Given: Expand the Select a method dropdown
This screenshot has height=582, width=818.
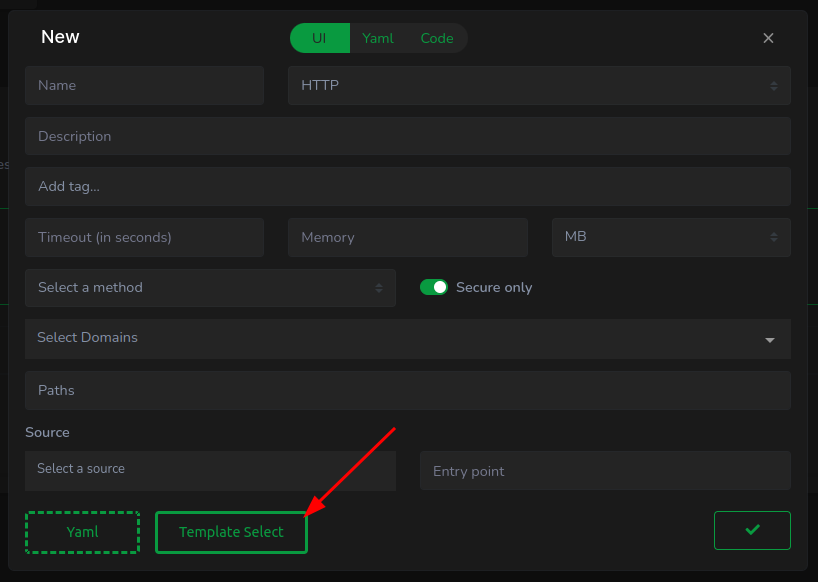Looking at the screenshot, I should point(210,288).
